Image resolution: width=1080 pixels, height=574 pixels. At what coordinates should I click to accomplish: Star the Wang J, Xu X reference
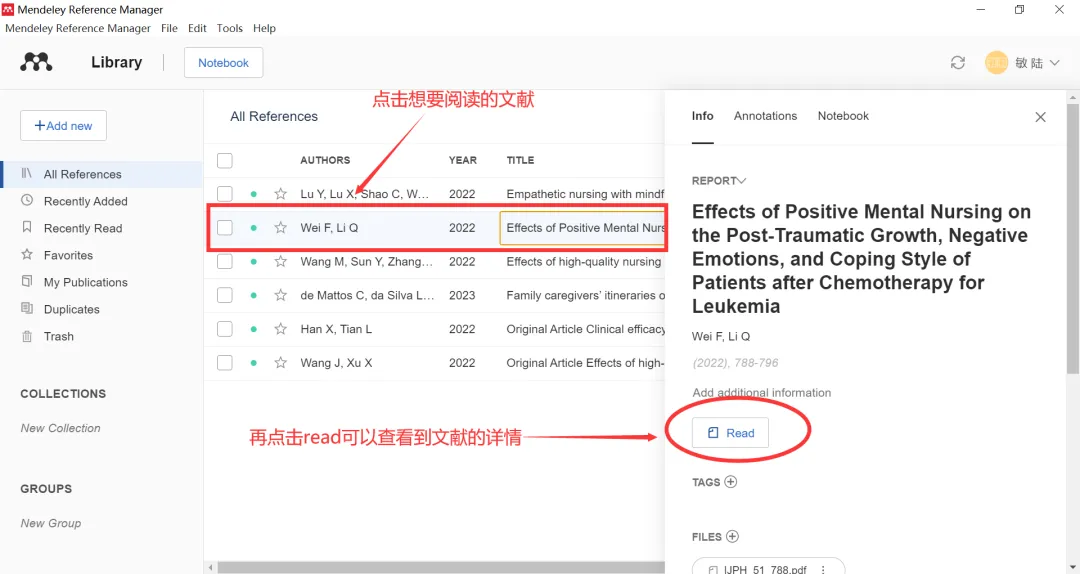click(280, 362)
